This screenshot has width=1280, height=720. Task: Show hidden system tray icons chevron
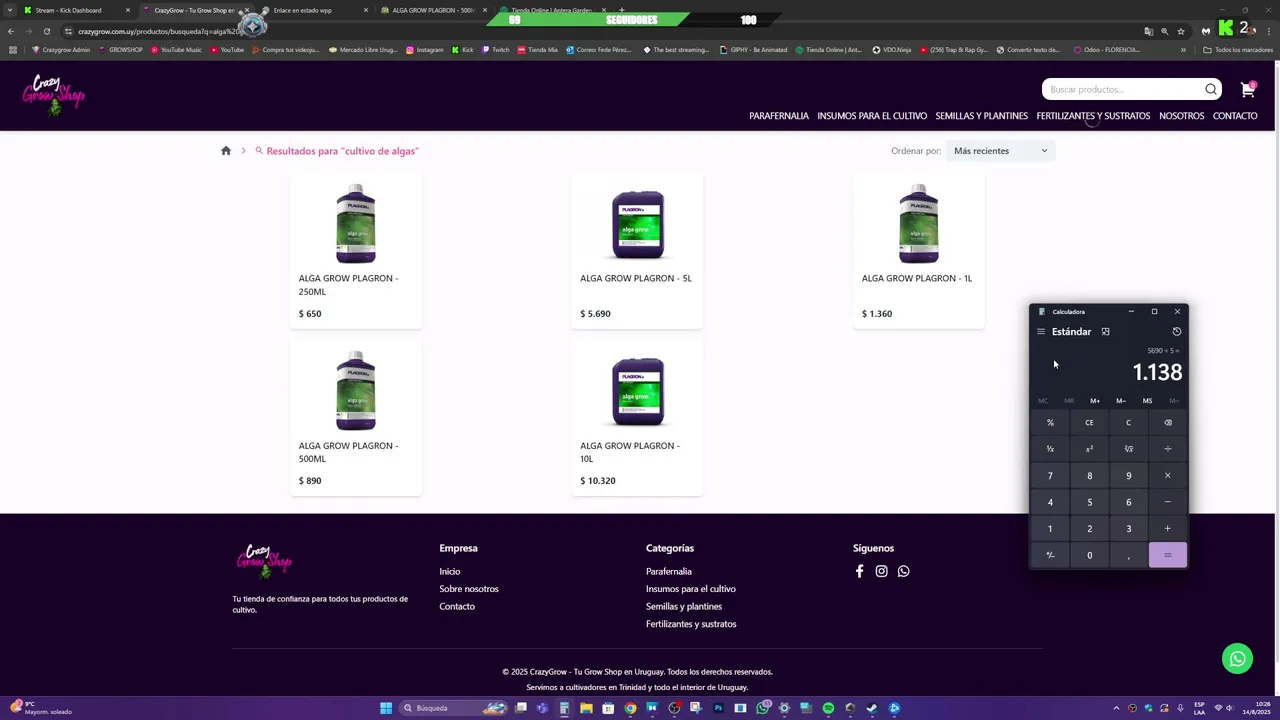[1117, 708]
